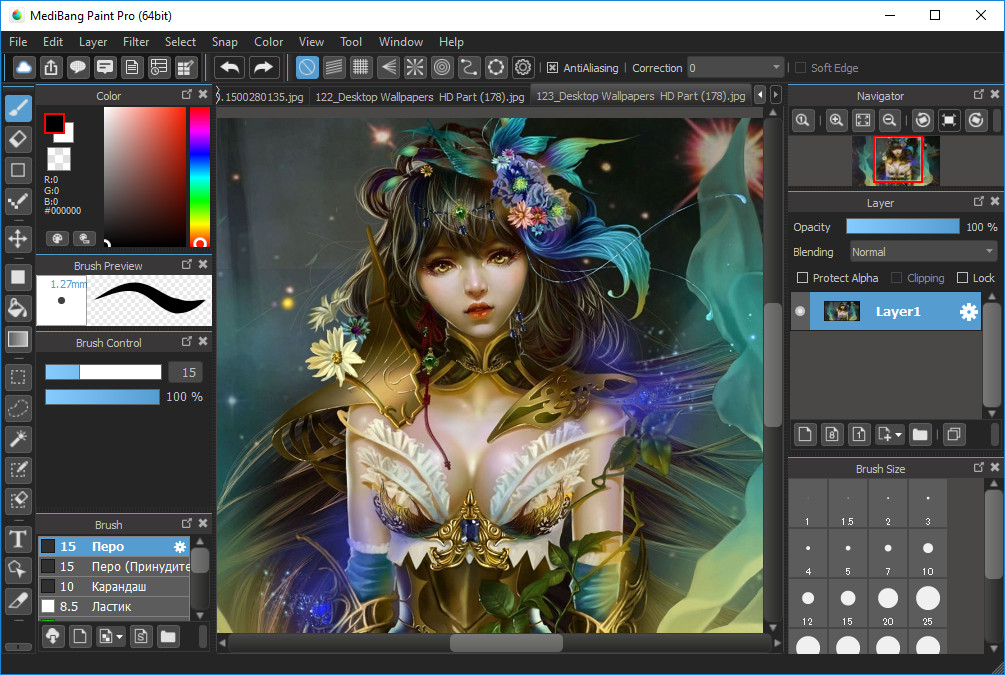
Task: Open the Filter menu
Action: [136, 42]
